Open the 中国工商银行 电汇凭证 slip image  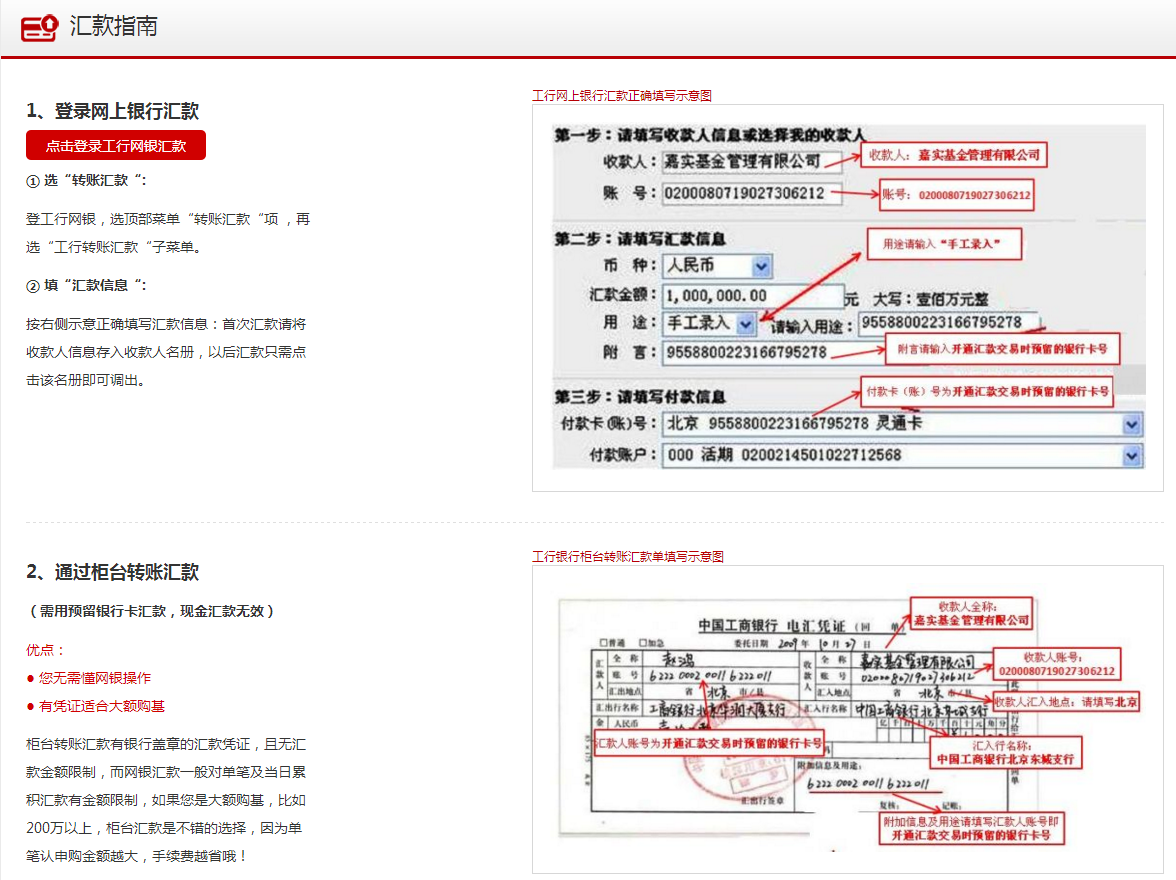848,719
